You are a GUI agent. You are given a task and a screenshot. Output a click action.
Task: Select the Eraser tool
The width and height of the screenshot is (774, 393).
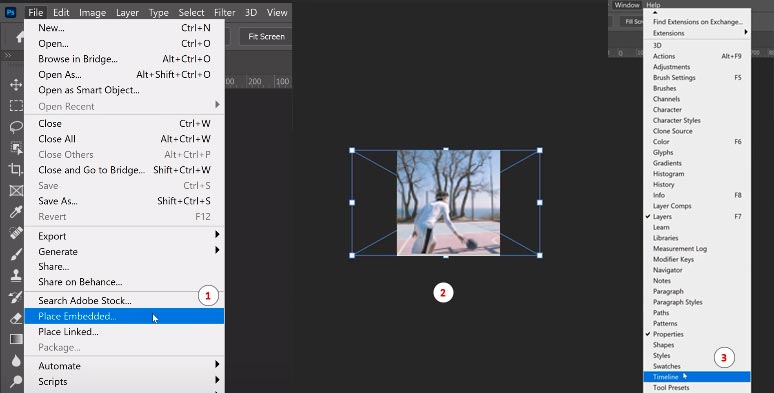[16, 318]
